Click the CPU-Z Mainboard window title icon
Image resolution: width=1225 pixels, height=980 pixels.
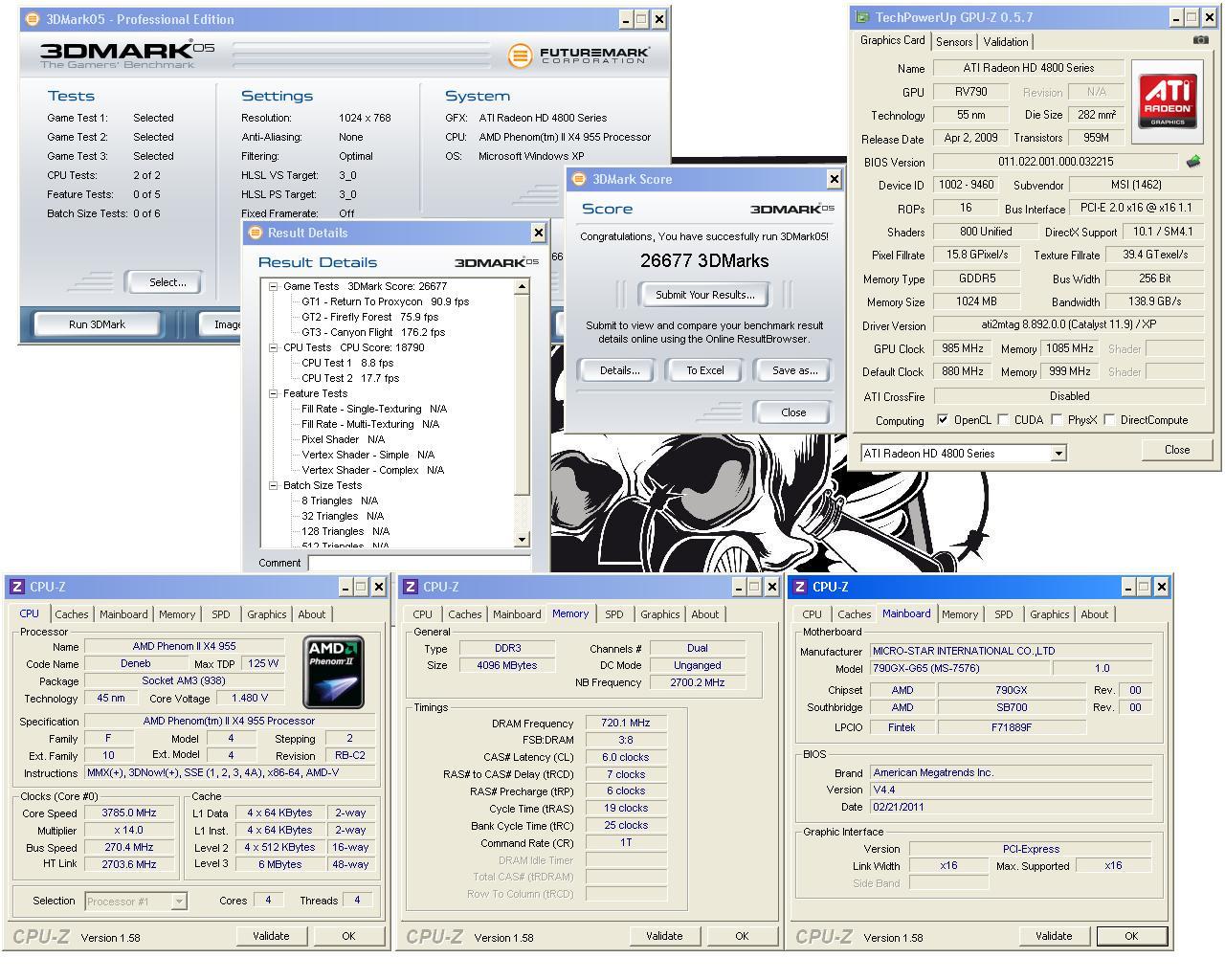click(x=799, y=587)
